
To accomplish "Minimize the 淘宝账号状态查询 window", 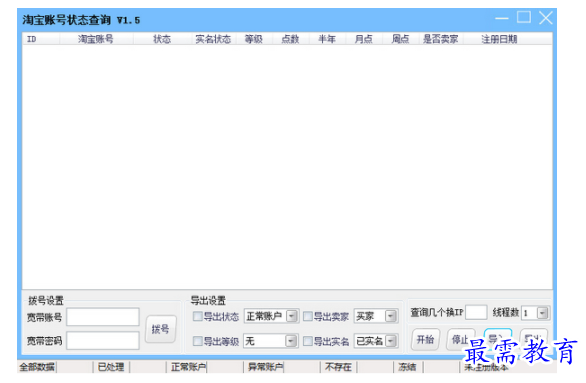I will [x=502, y=18].
